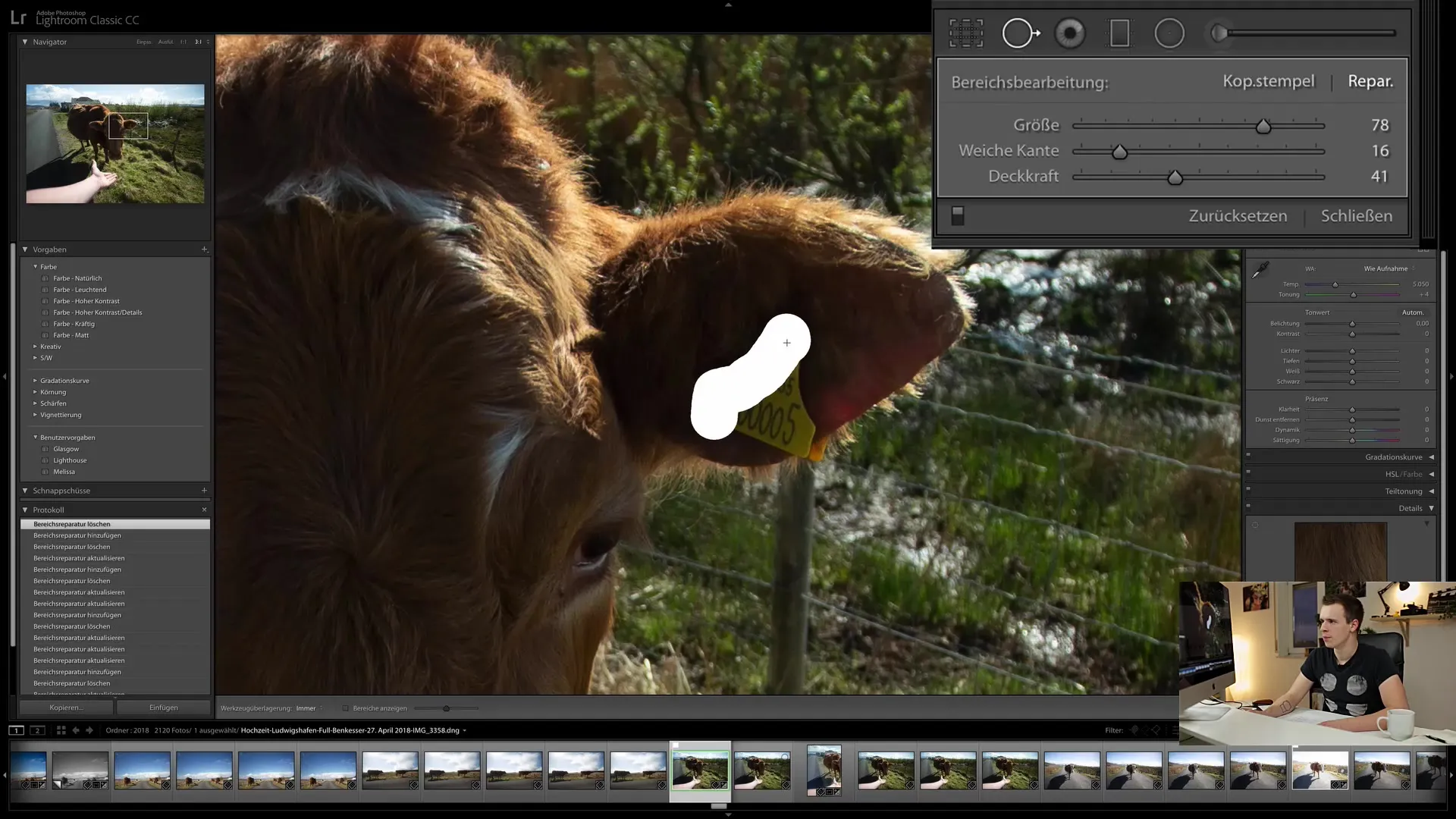Click detail target point picker icon
1456x819 pixels.
pyautogui.click(x=1255, y=525)
